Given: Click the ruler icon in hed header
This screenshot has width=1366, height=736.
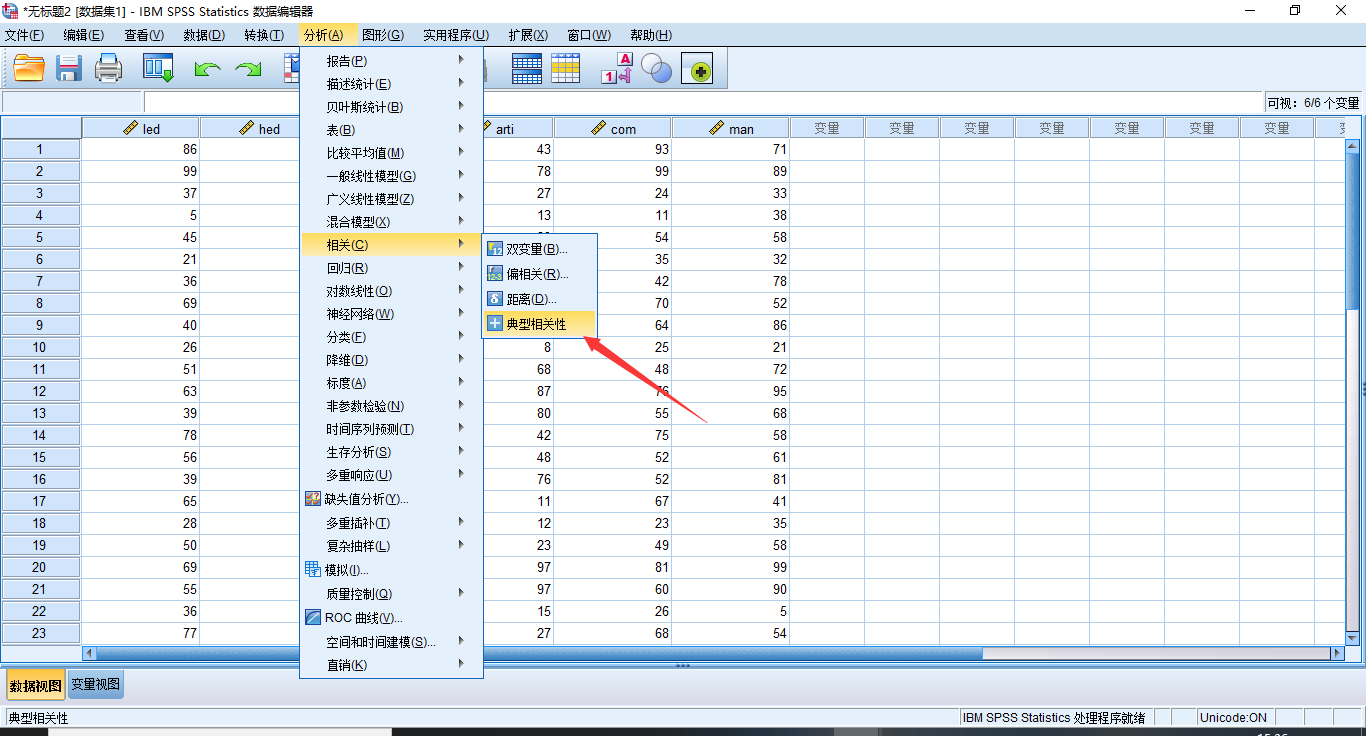Looking at the screenshot, I should (x=247, y=128).
